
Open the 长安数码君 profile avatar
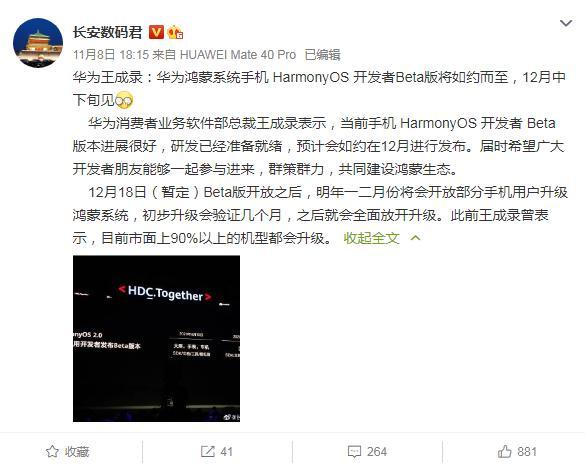pos(38,43)
